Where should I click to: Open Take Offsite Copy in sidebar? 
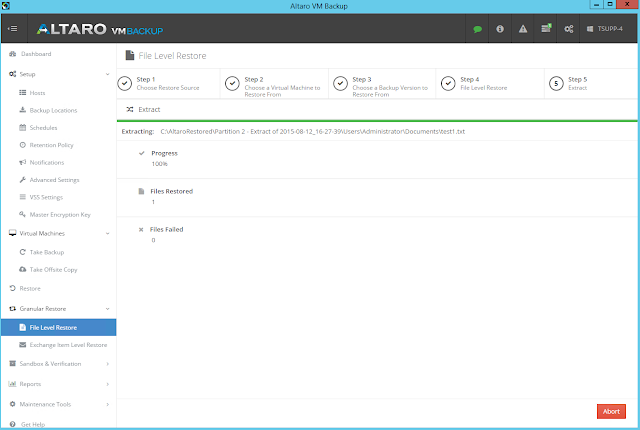[x=53, y=270]
